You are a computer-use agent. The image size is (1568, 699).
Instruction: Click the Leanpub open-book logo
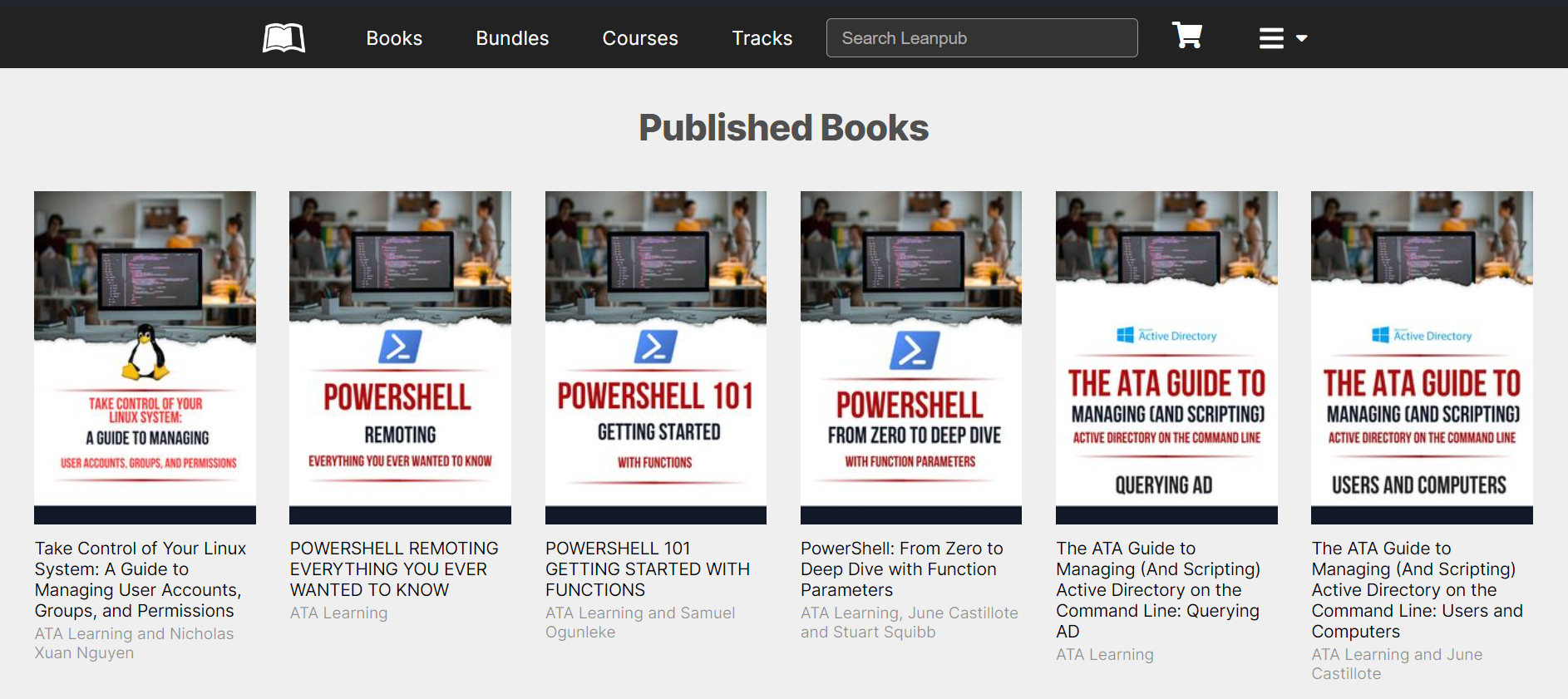point(284,38)
